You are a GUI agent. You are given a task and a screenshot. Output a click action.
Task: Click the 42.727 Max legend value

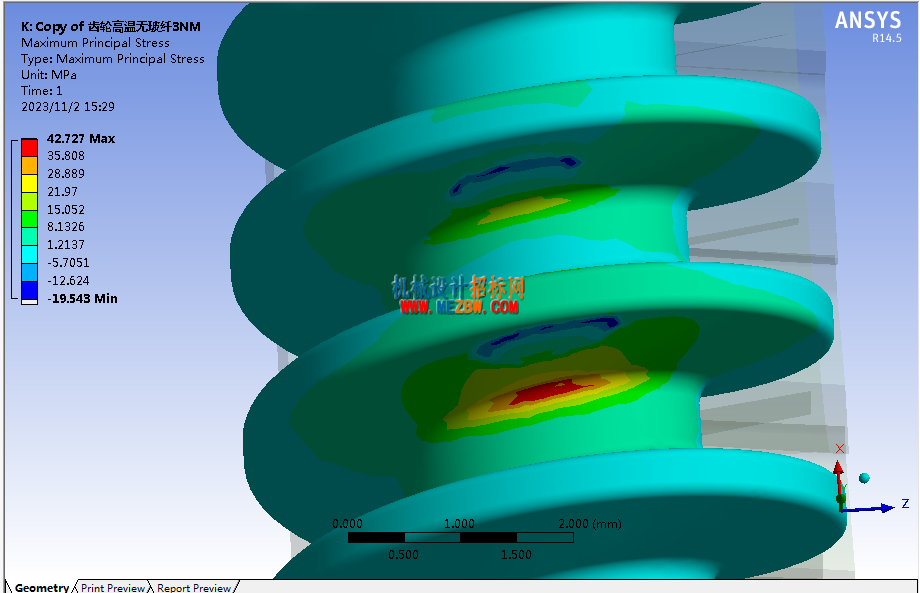[x=80, y=138]
